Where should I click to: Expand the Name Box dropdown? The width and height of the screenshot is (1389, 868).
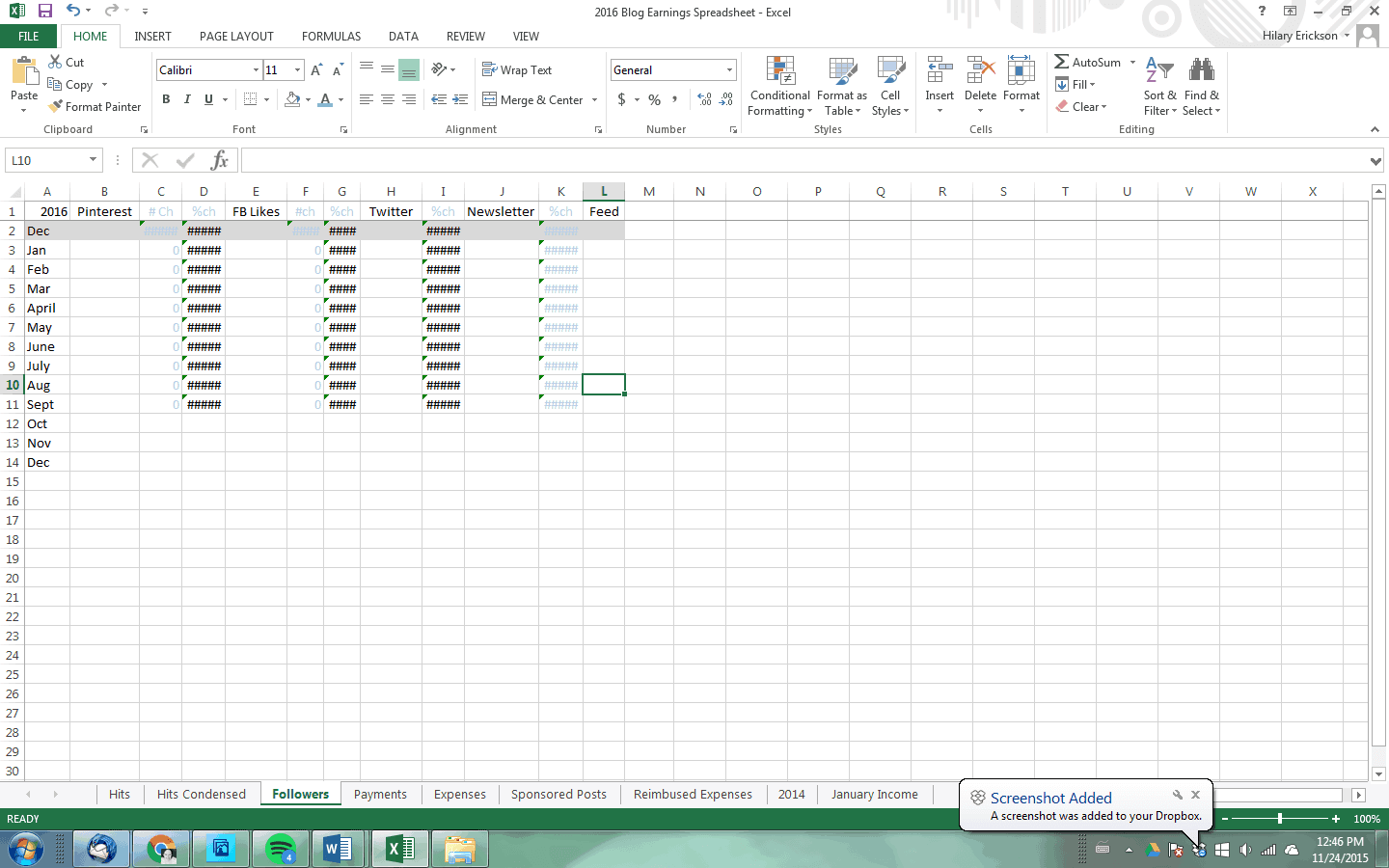[x=93, y=160]
